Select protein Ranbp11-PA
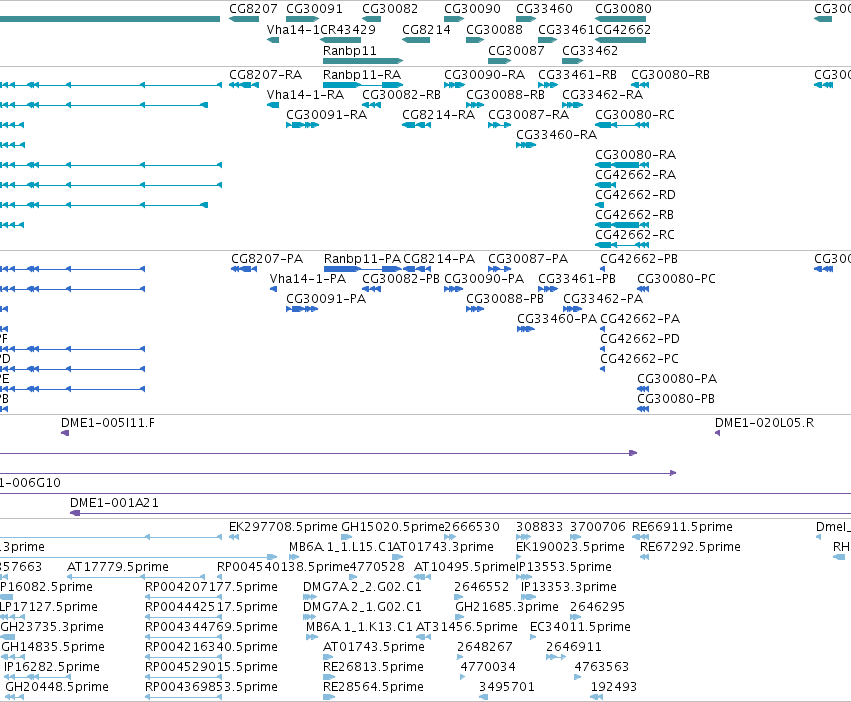Screen dimensions: 851x702 point(363,269)
